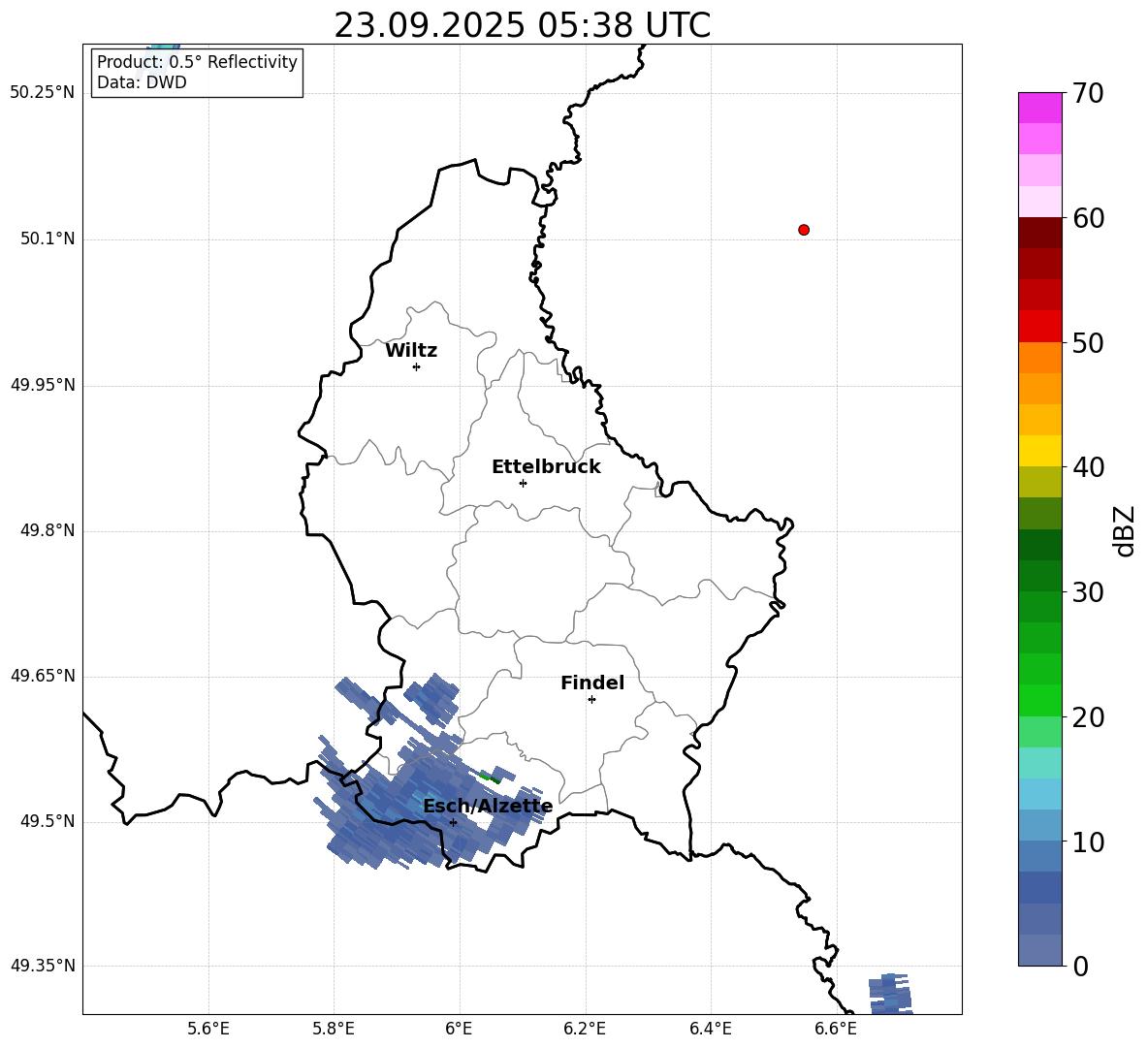Click the 6.6°E longitude label

tap(836, 1029)
